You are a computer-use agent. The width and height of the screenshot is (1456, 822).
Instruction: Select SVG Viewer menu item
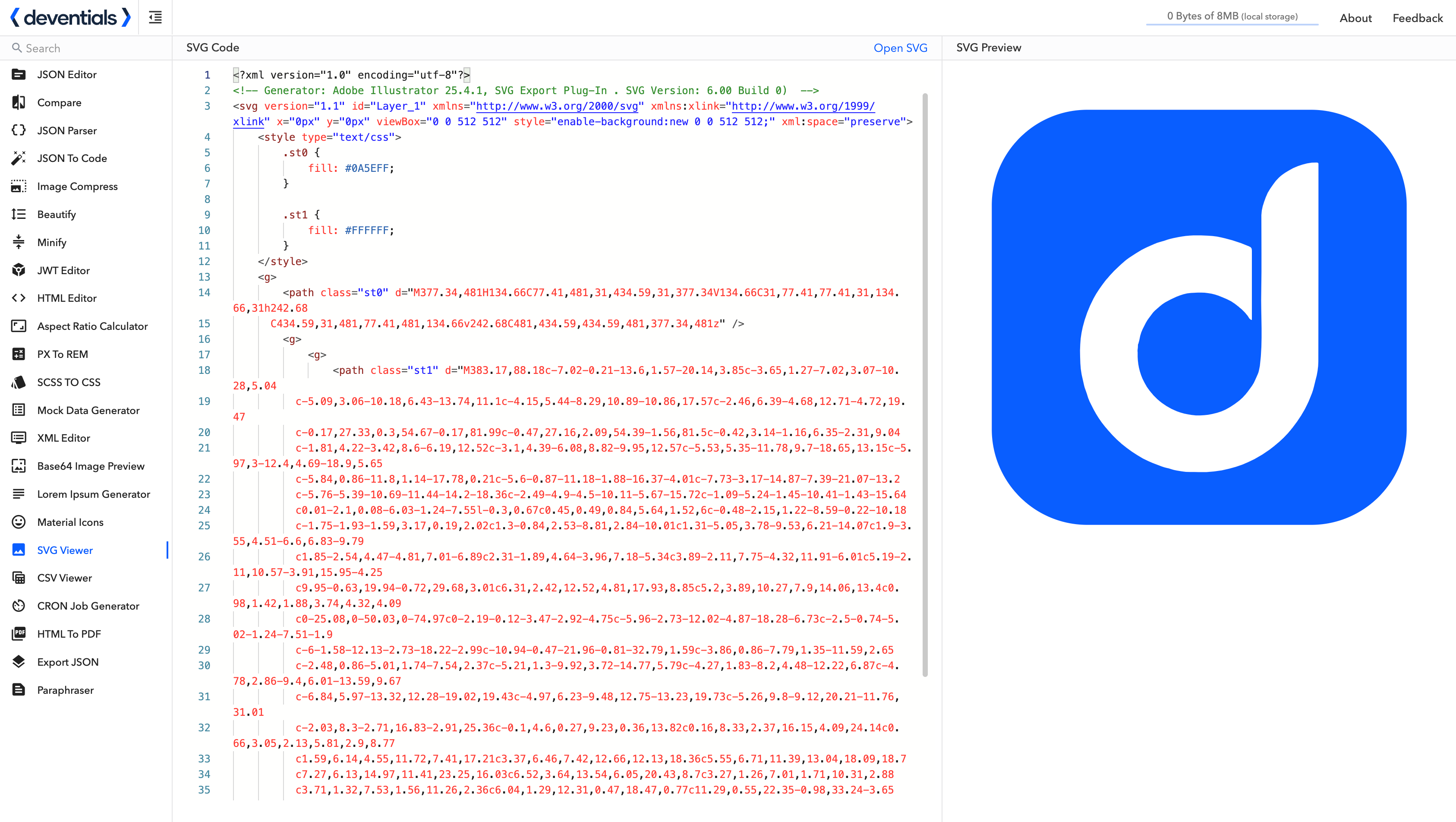pyautogui.click(x=65, y=550)
